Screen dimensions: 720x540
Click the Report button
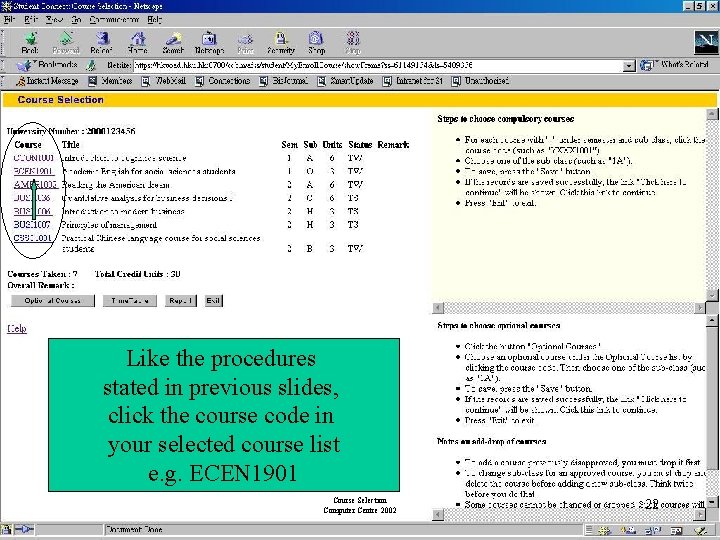pyautogui.click(x=180, y=301)
